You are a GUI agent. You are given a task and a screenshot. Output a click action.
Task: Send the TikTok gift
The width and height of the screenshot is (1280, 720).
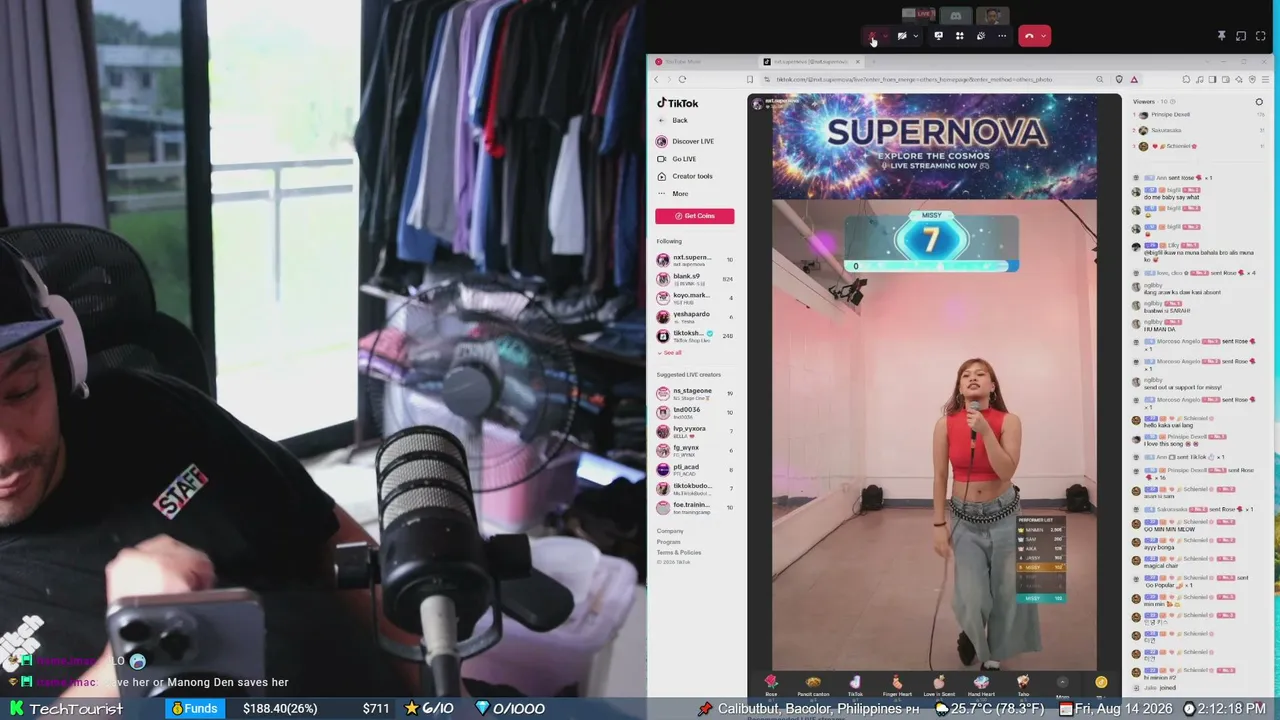tap(855, 685)
